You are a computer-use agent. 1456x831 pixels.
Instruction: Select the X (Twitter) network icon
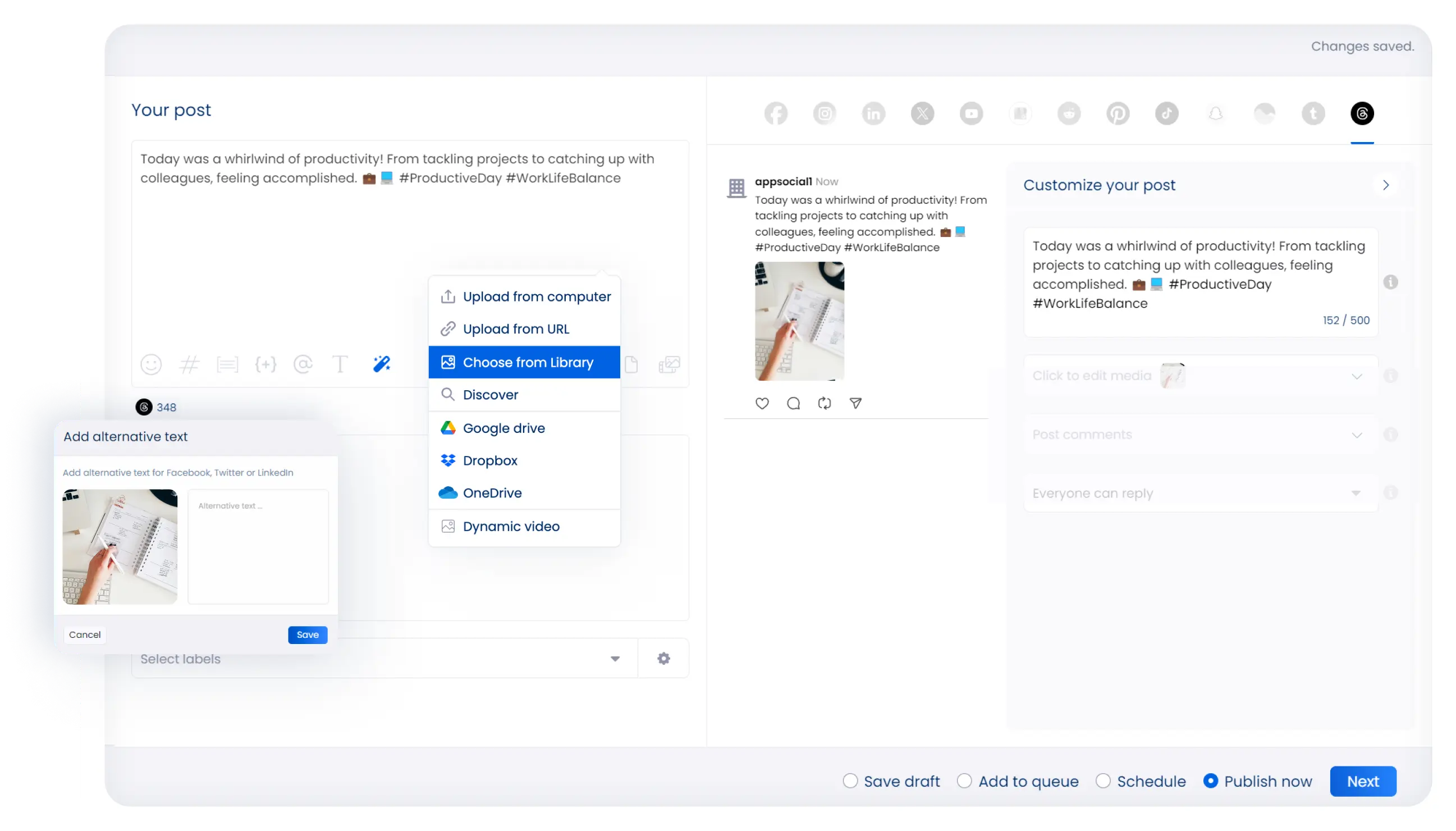coord(922,113)
